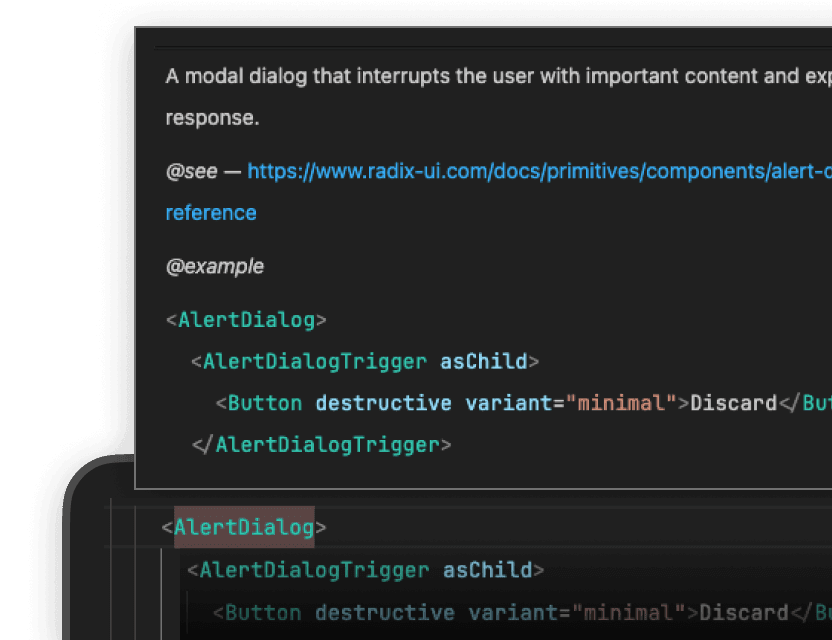Select the highlighted AlertDialog tag in the editor
This screenshot has height=640, width=832.
coord(243,527)
